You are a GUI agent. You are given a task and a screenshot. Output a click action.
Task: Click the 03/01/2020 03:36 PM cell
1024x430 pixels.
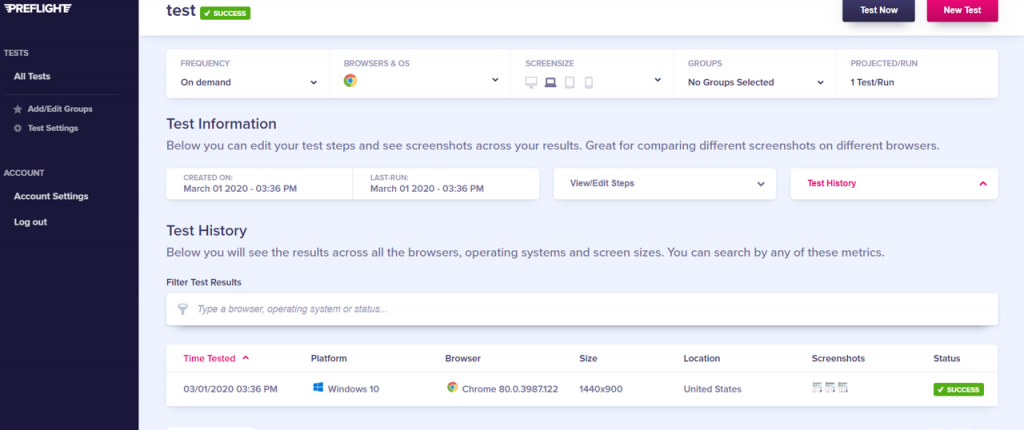tap(231, 389)
